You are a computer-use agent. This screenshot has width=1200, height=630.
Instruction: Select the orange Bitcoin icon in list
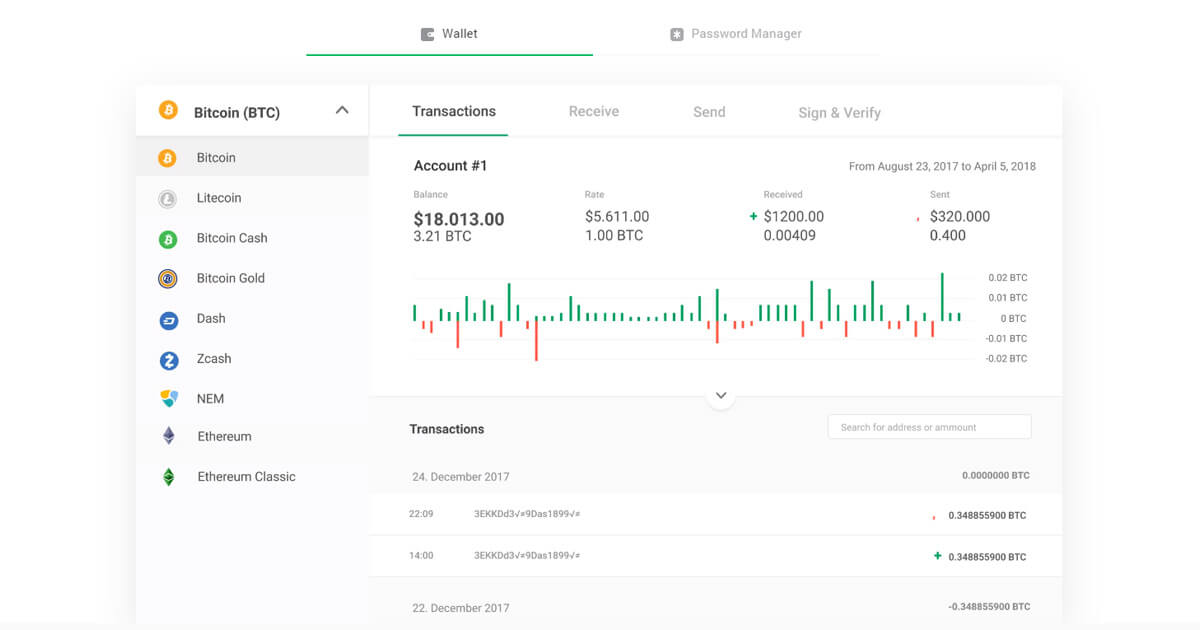pyautogui.click(x=168, y=158)
